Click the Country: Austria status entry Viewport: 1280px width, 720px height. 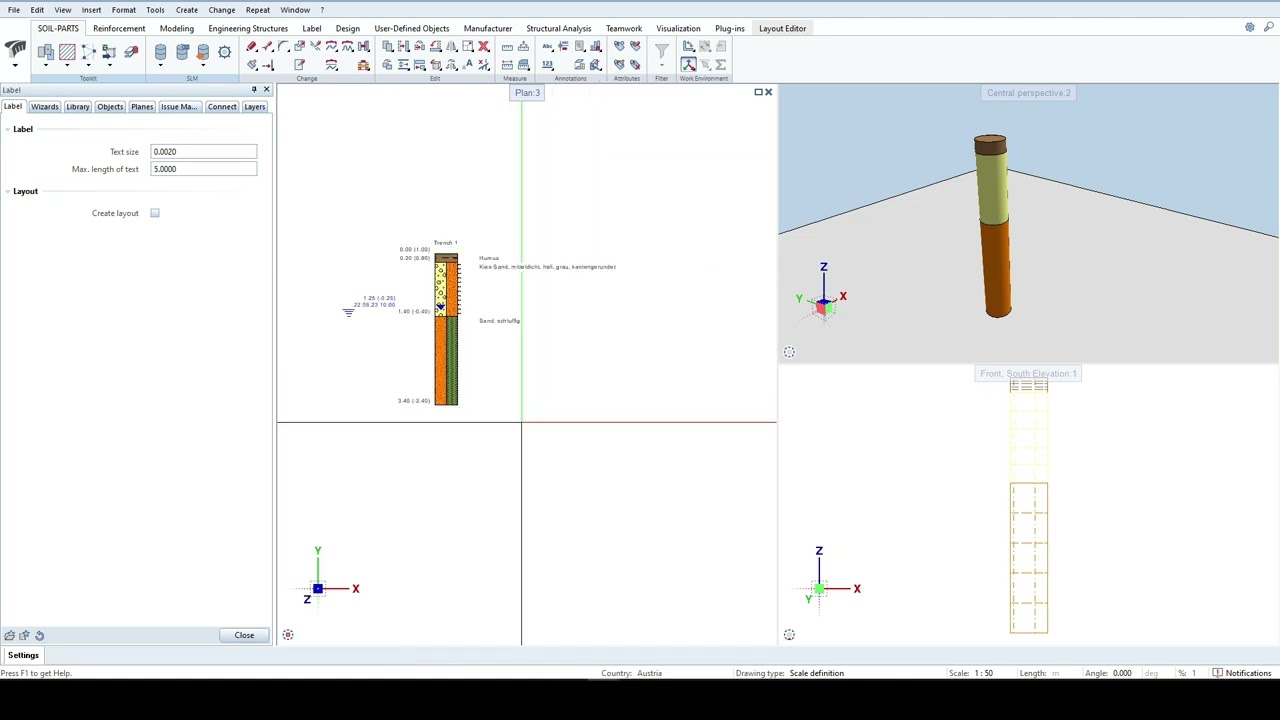coord(631,673)
